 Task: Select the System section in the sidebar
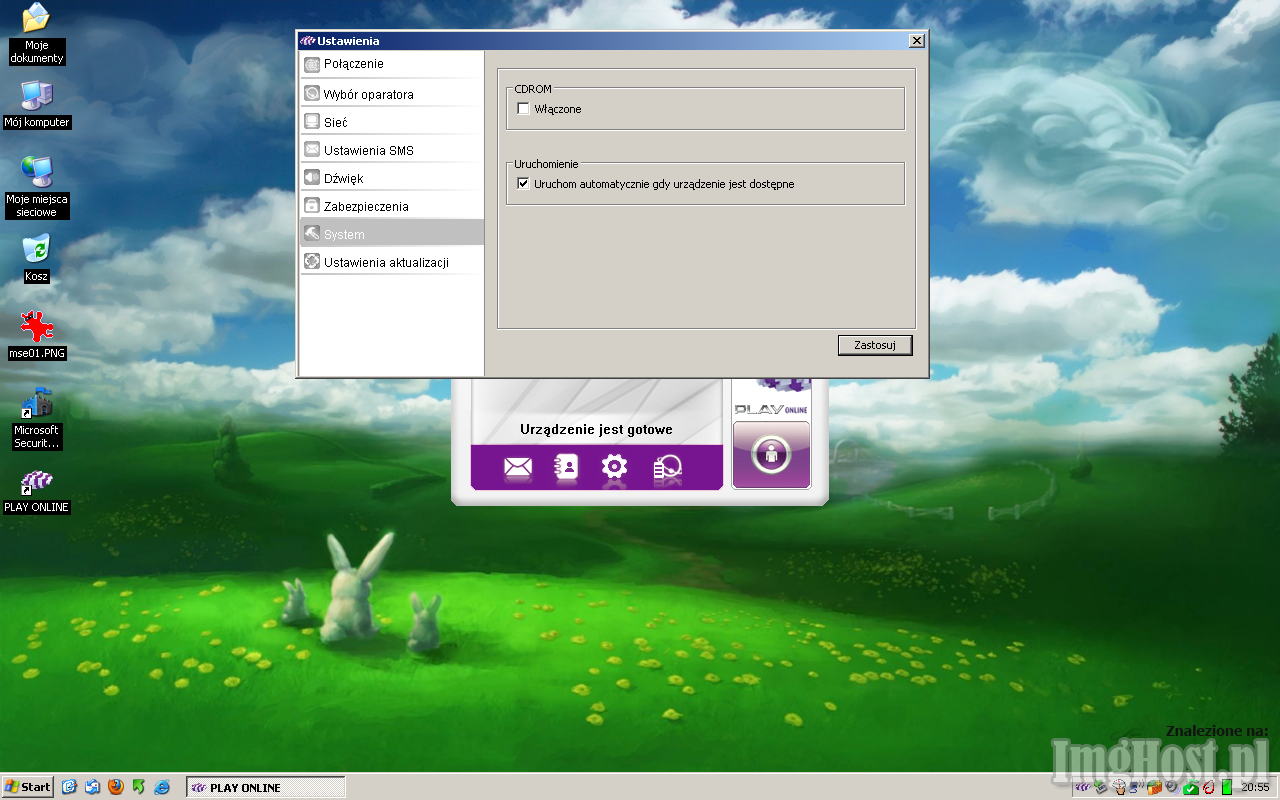point(391,234)
